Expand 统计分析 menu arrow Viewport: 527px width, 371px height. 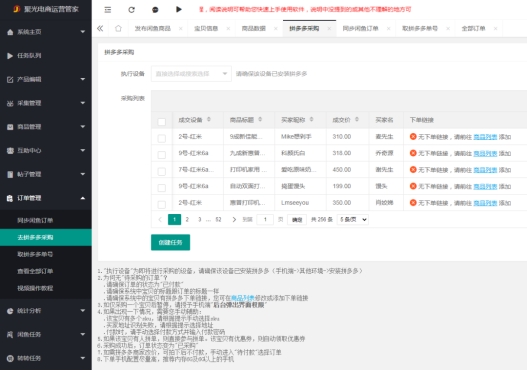point(83,311)
